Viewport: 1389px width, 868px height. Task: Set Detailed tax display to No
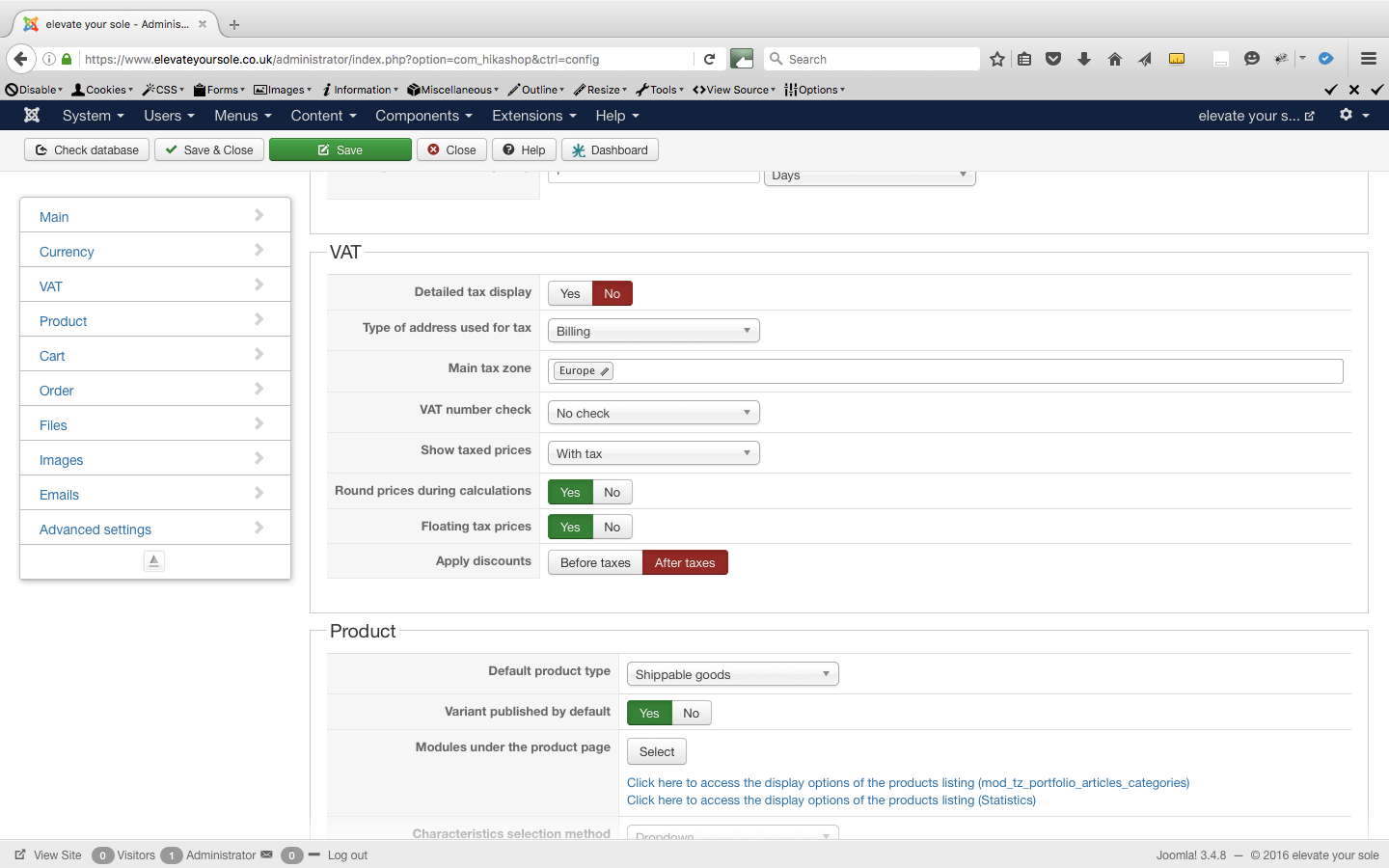tap(613, 293)
